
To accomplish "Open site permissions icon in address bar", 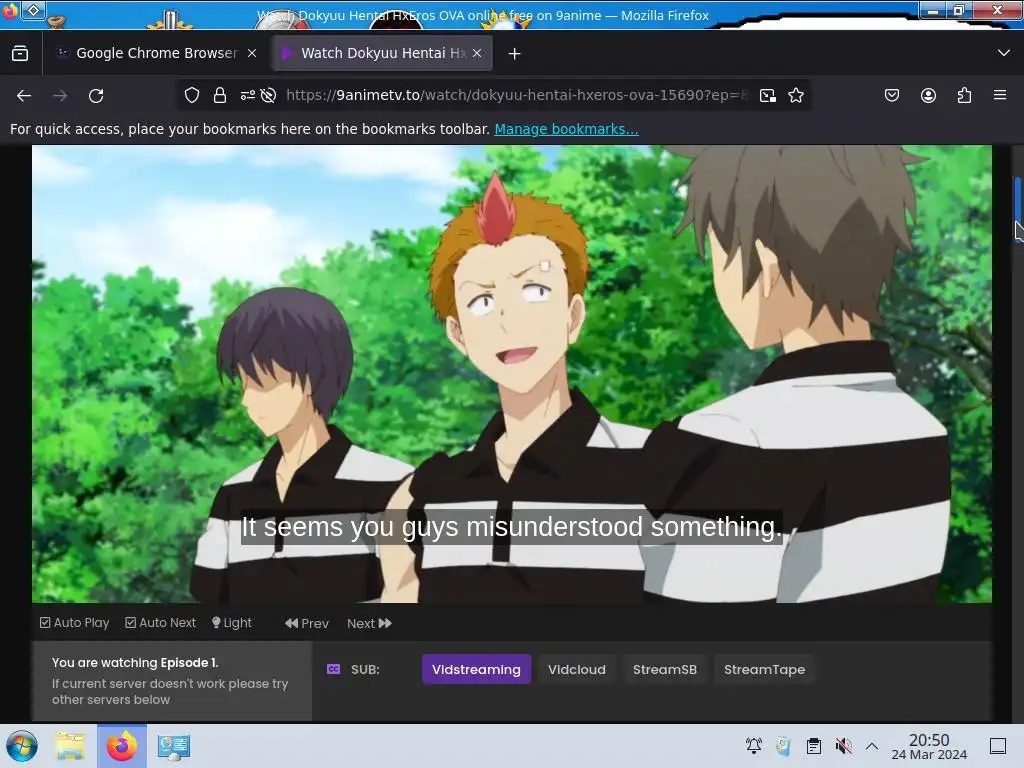I will click(248, 95).
